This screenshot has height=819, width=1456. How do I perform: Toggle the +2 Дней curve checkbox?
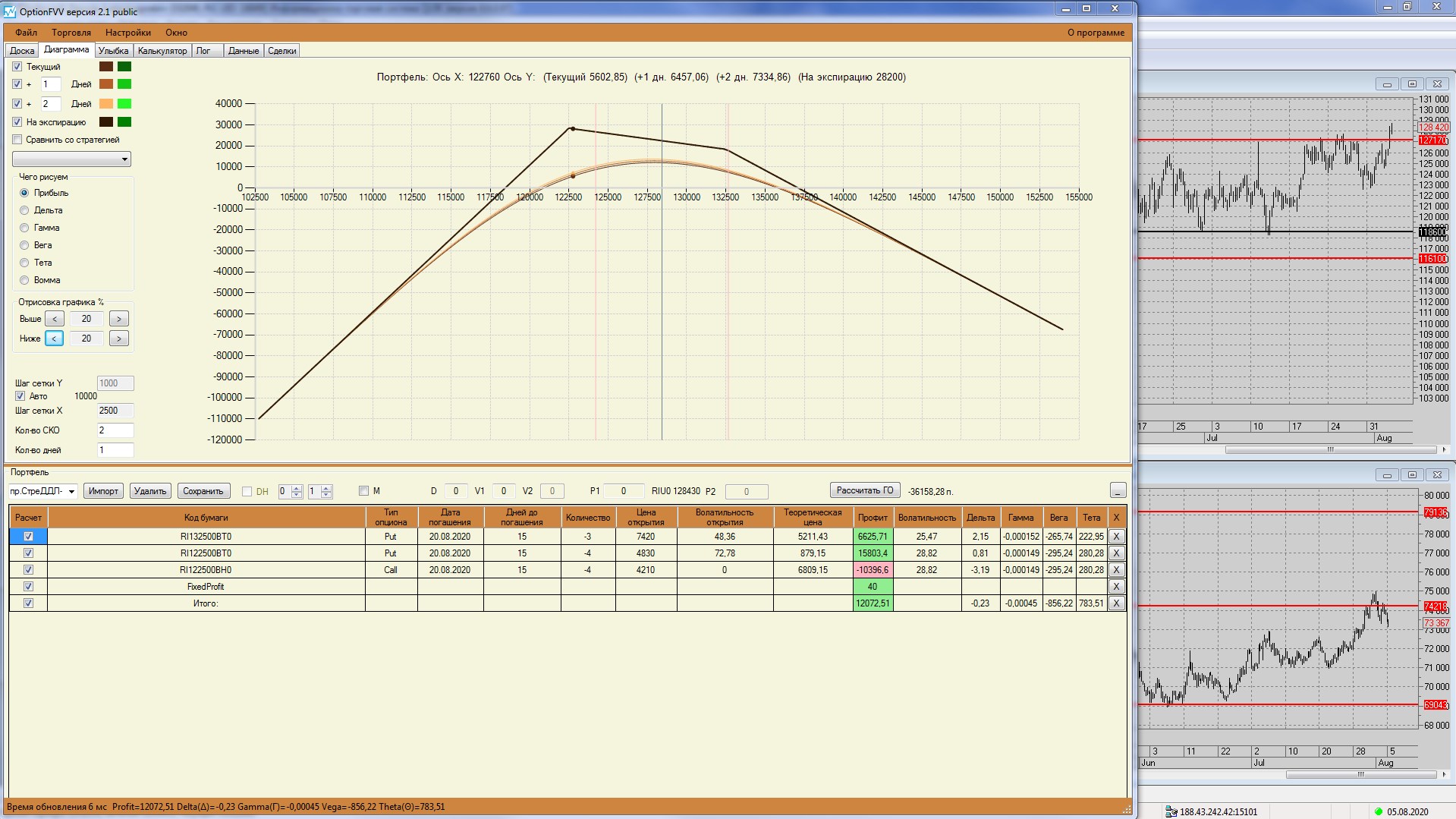[x=17, y=104]
